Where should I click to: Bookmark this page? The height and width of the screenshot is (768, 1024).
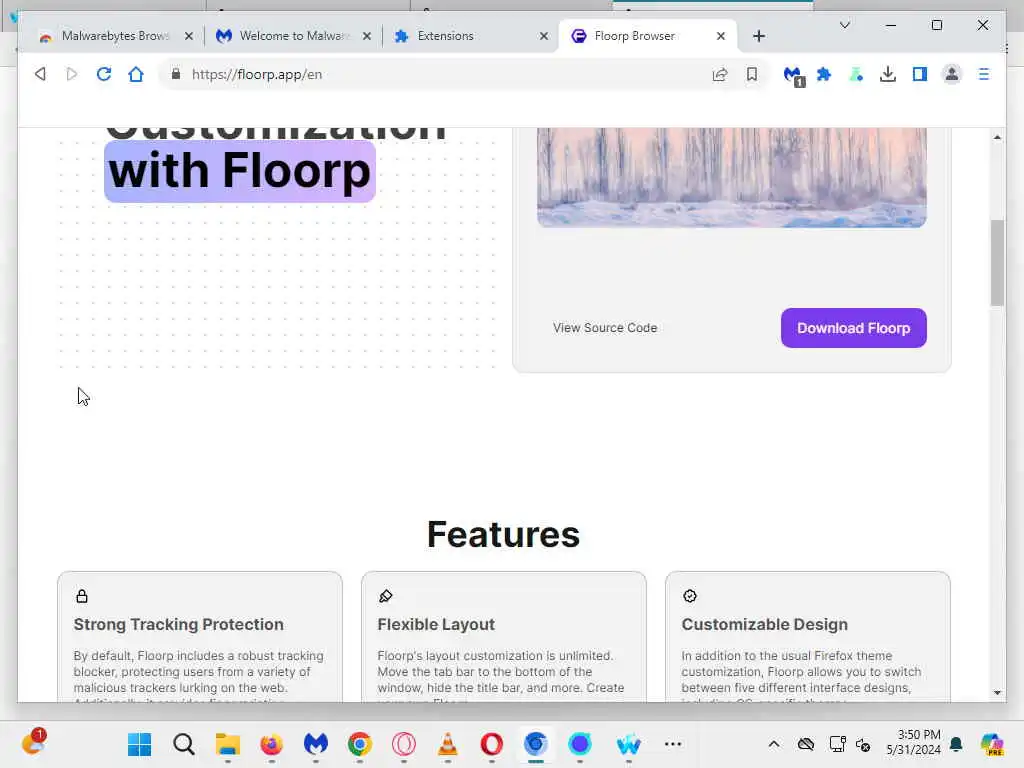[x=752, y=74]
